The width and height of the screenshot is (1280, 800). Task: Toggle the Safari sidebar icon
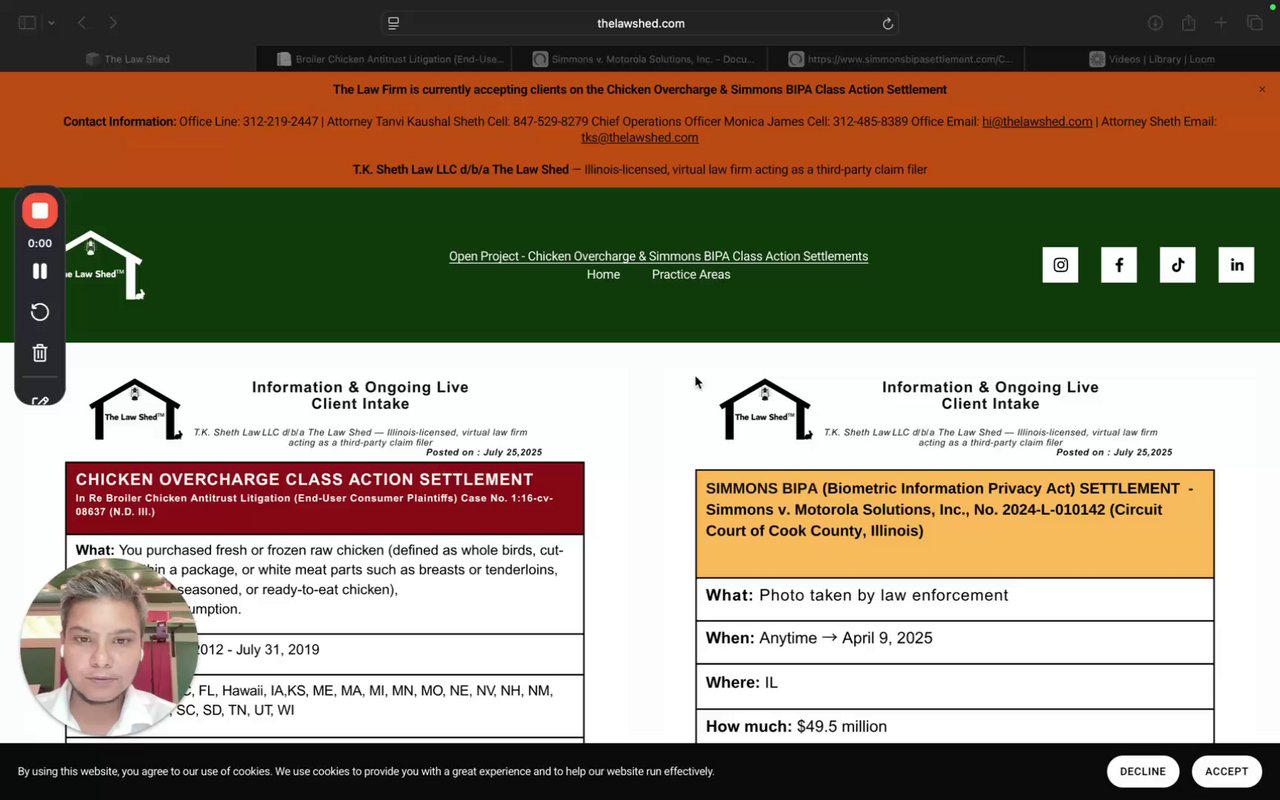point(27,23)
